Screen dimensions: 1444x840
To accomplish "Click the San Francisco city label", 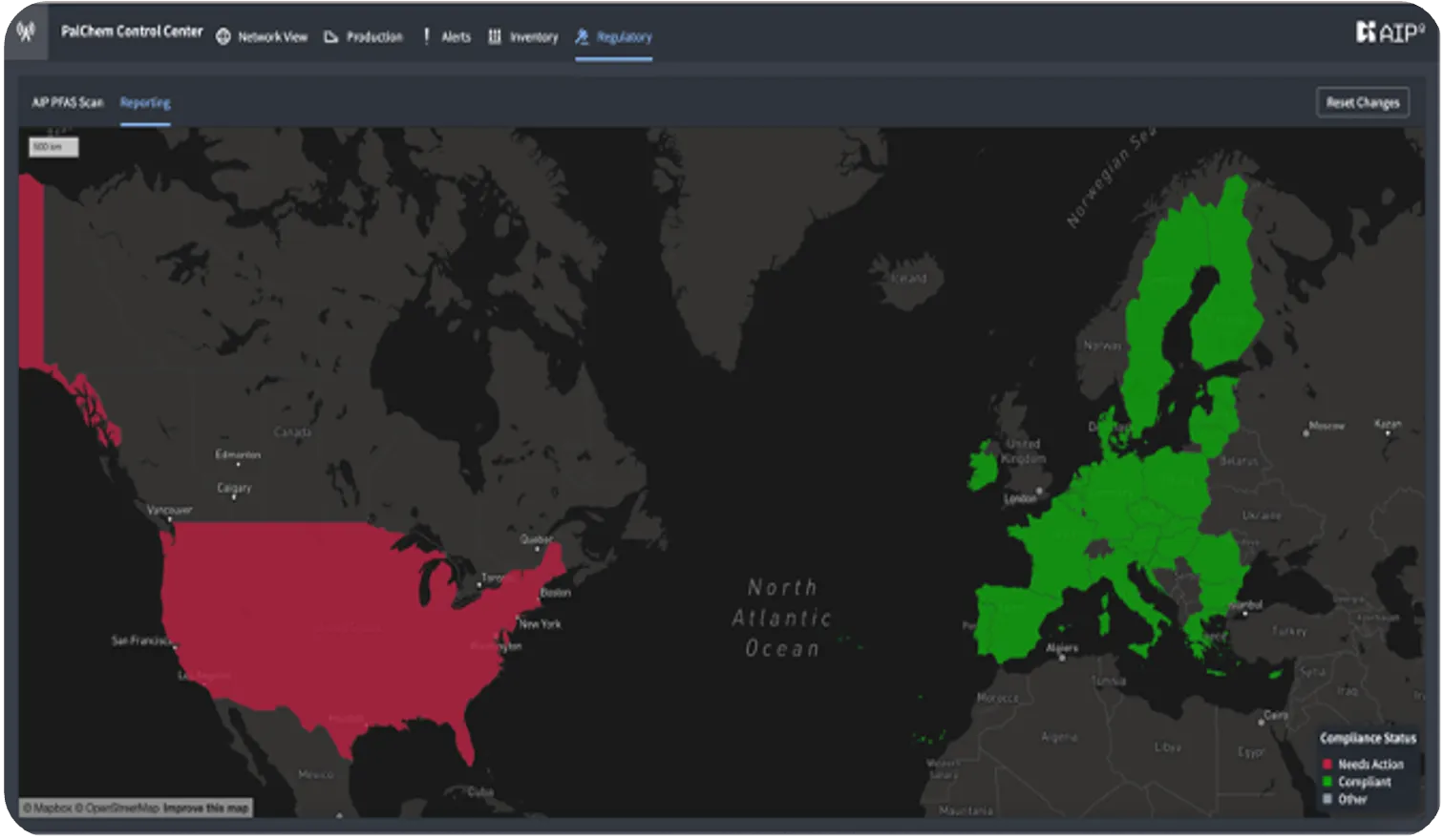I will (x=141, y=640).
